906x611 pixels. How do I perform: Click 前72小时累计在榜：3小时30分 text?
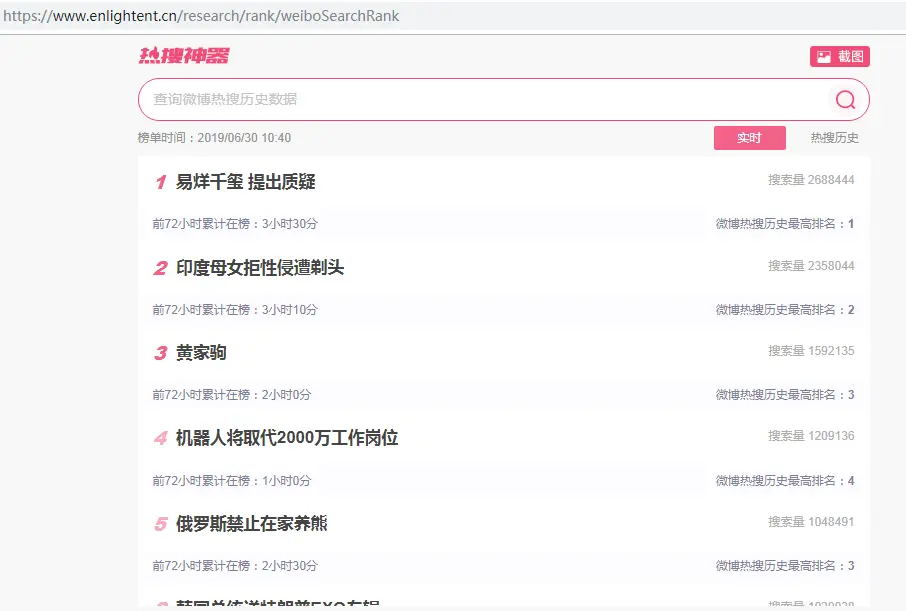235,224
